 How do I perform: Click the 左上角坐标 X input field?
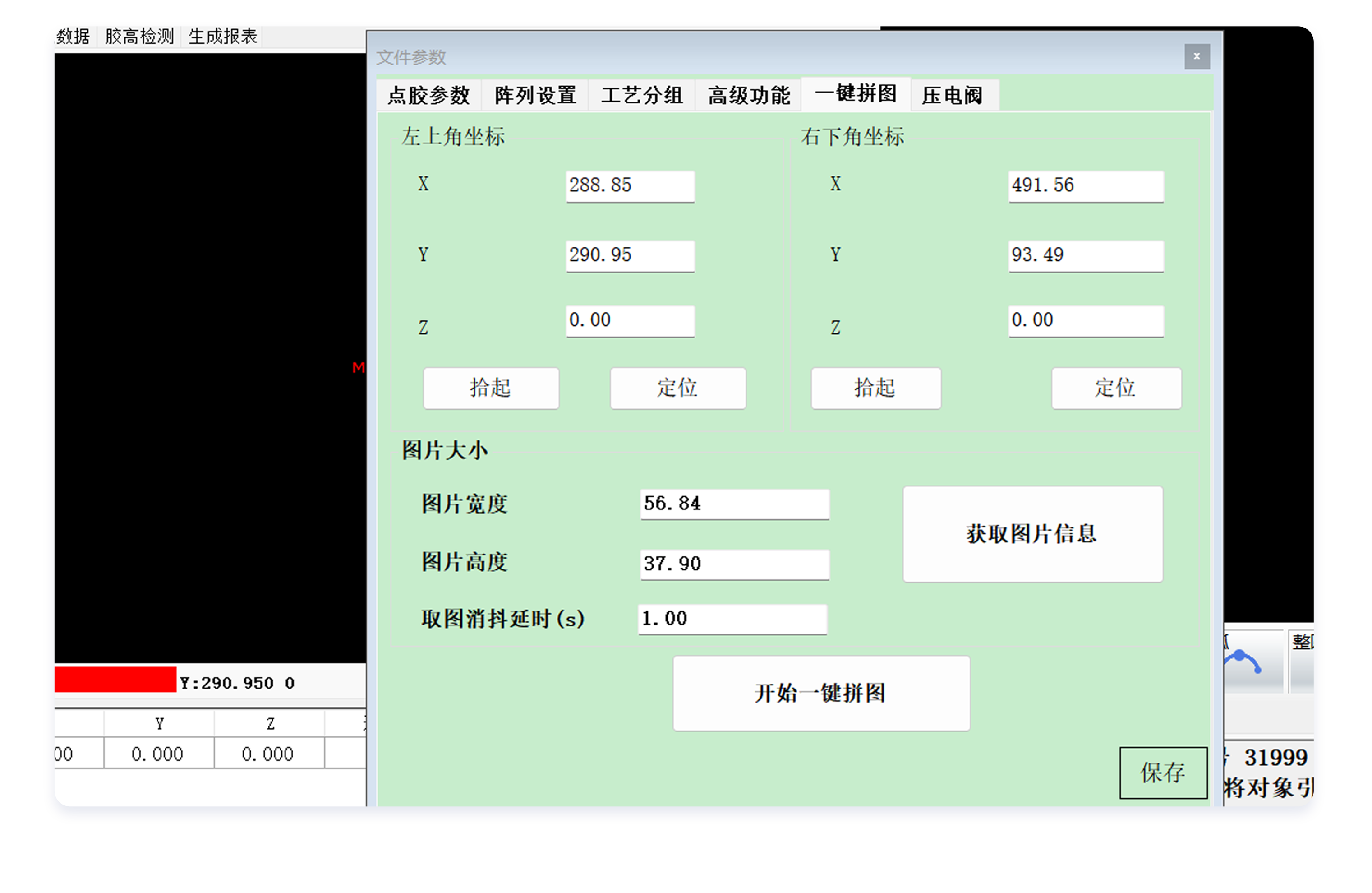(630, 186)
